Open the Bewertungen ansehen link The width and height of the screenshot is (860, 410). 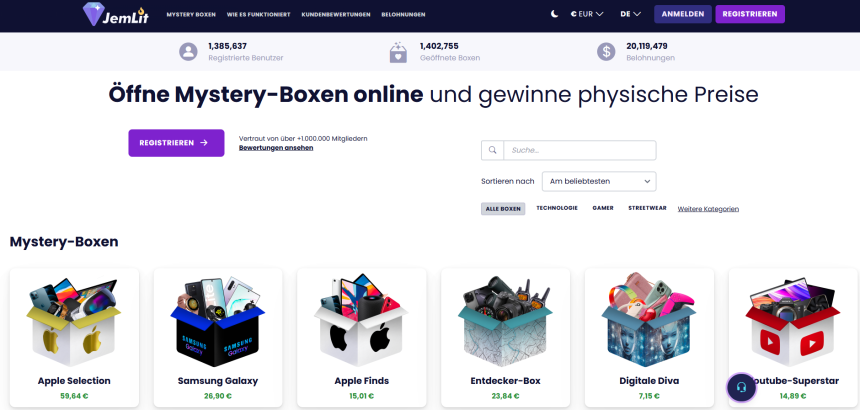[x=276, y=148]
